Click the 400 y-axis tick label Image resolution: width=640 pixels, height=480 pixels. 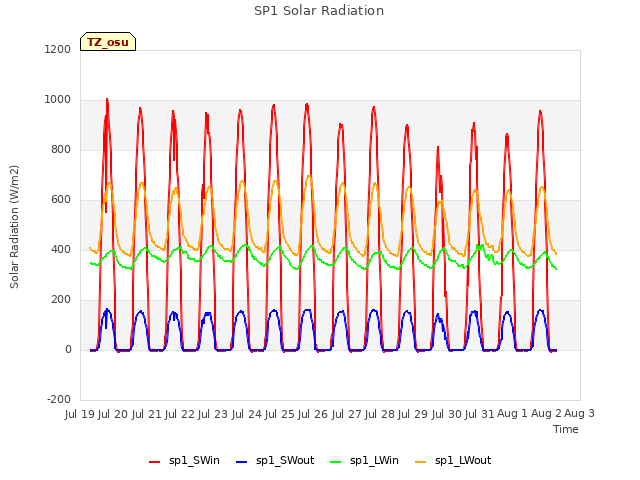61,249
